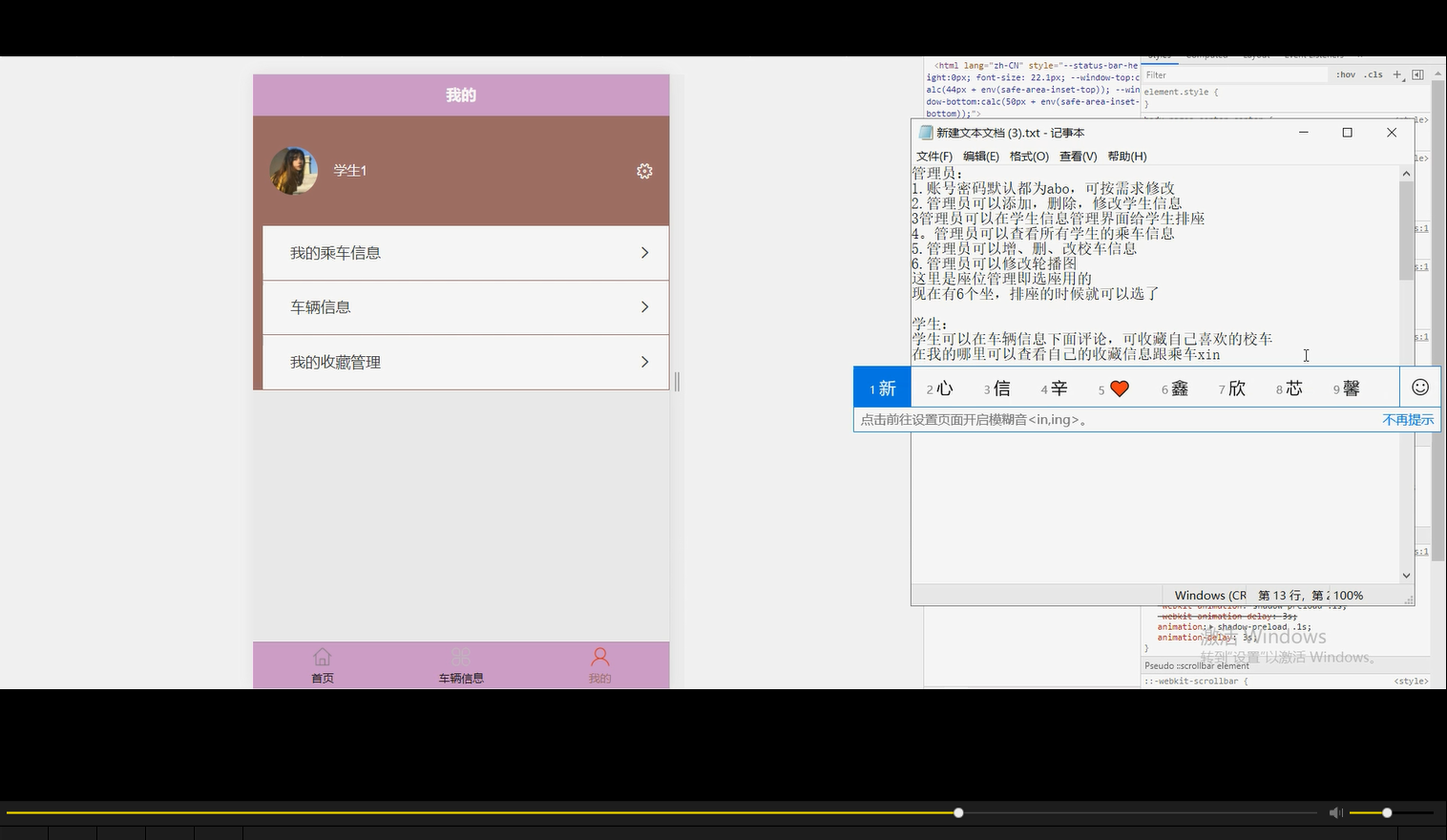Viewport: 1447px width, 840px height.
Task: Click the 学生1 username label
Action: click(350, 170)
